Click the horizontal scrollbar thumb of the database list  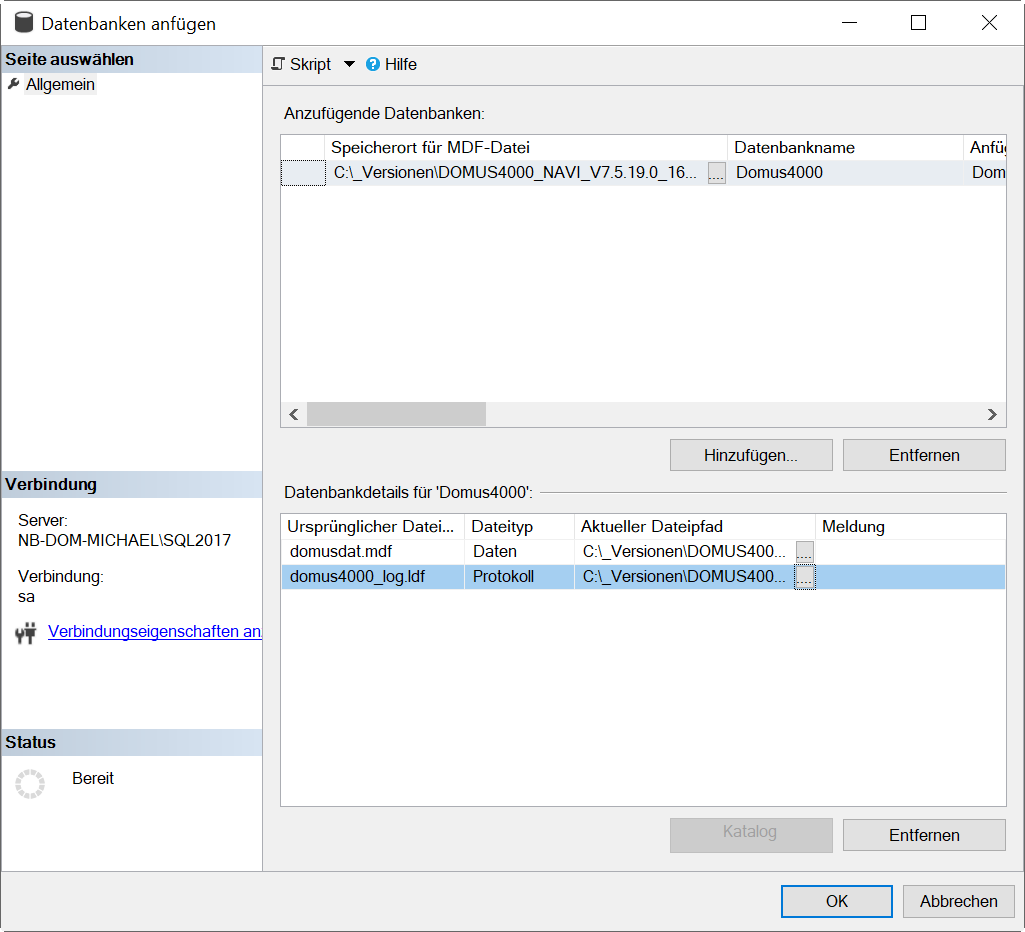(396, 414)
